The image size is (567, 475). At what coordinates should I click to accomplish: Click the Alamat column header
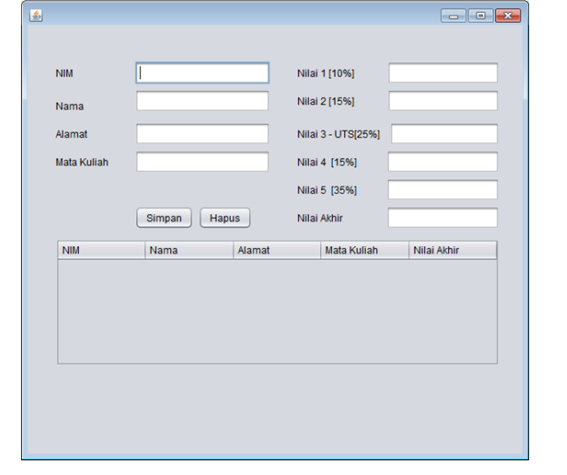point(277,250)
